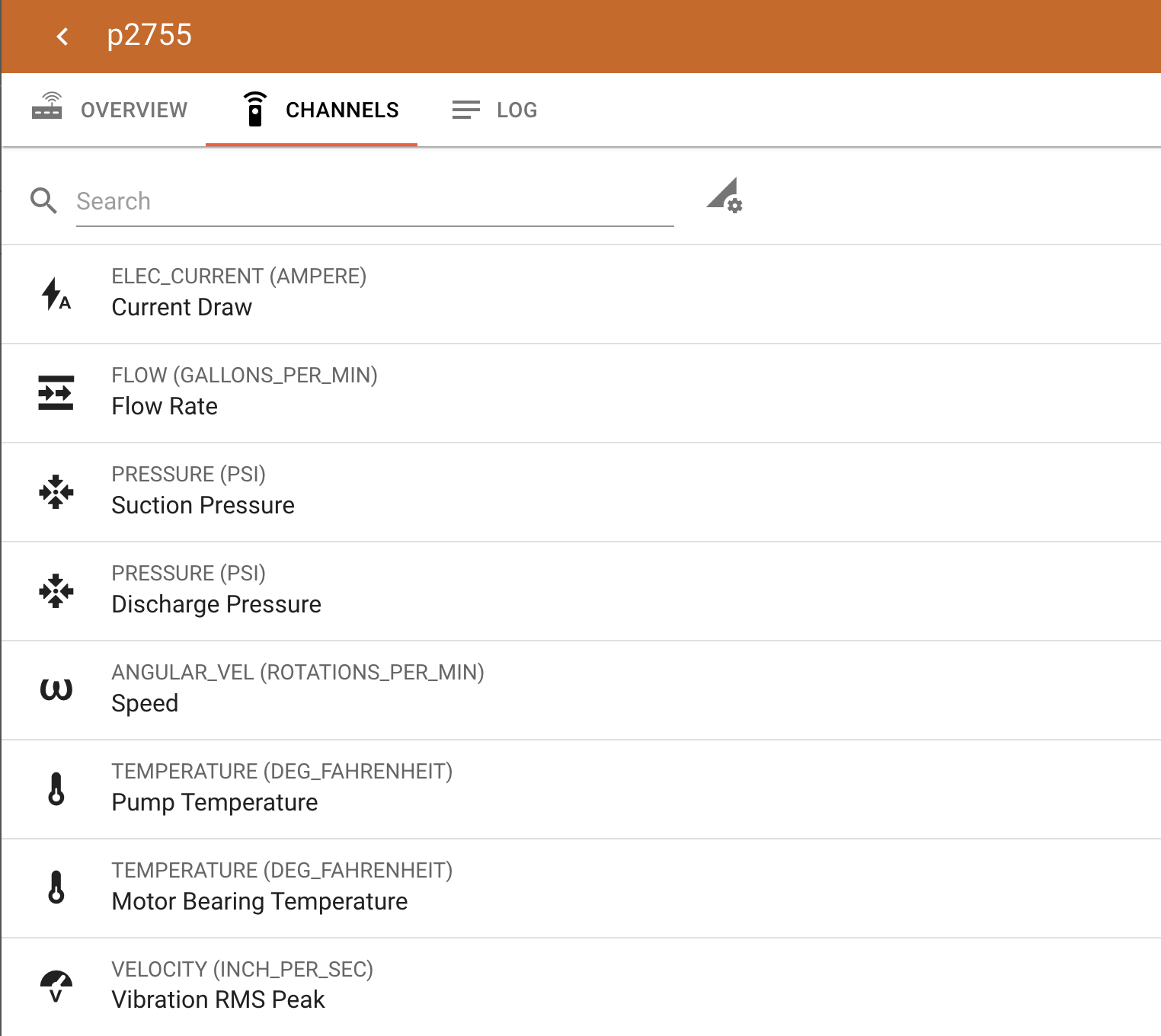The height and width of the screenshot is (1036, 1161).
Task: Click the Discharge Pressure compress icon
Action: [x=56, y=591]
